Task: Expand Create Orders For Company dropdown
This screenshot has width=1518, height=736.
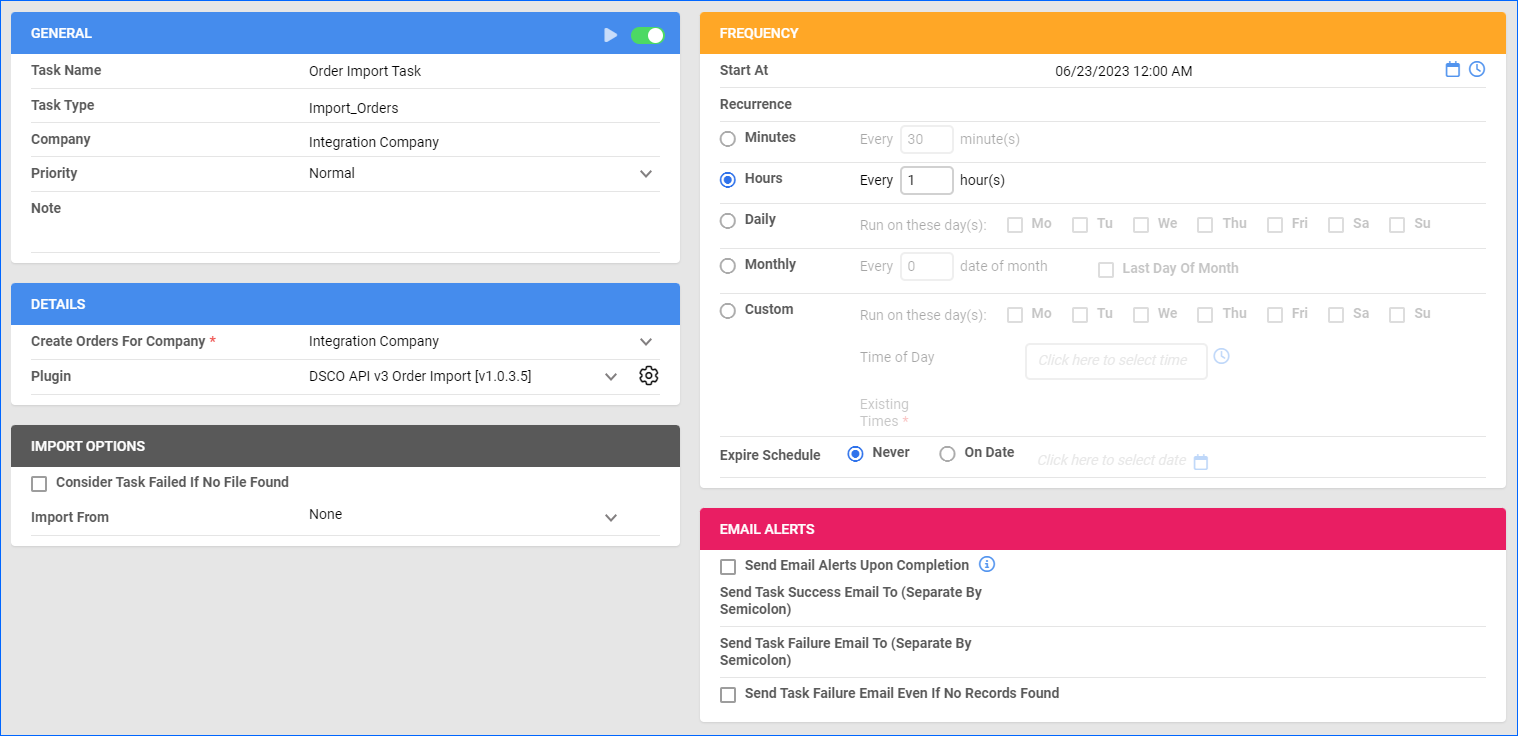Action: 646,342
